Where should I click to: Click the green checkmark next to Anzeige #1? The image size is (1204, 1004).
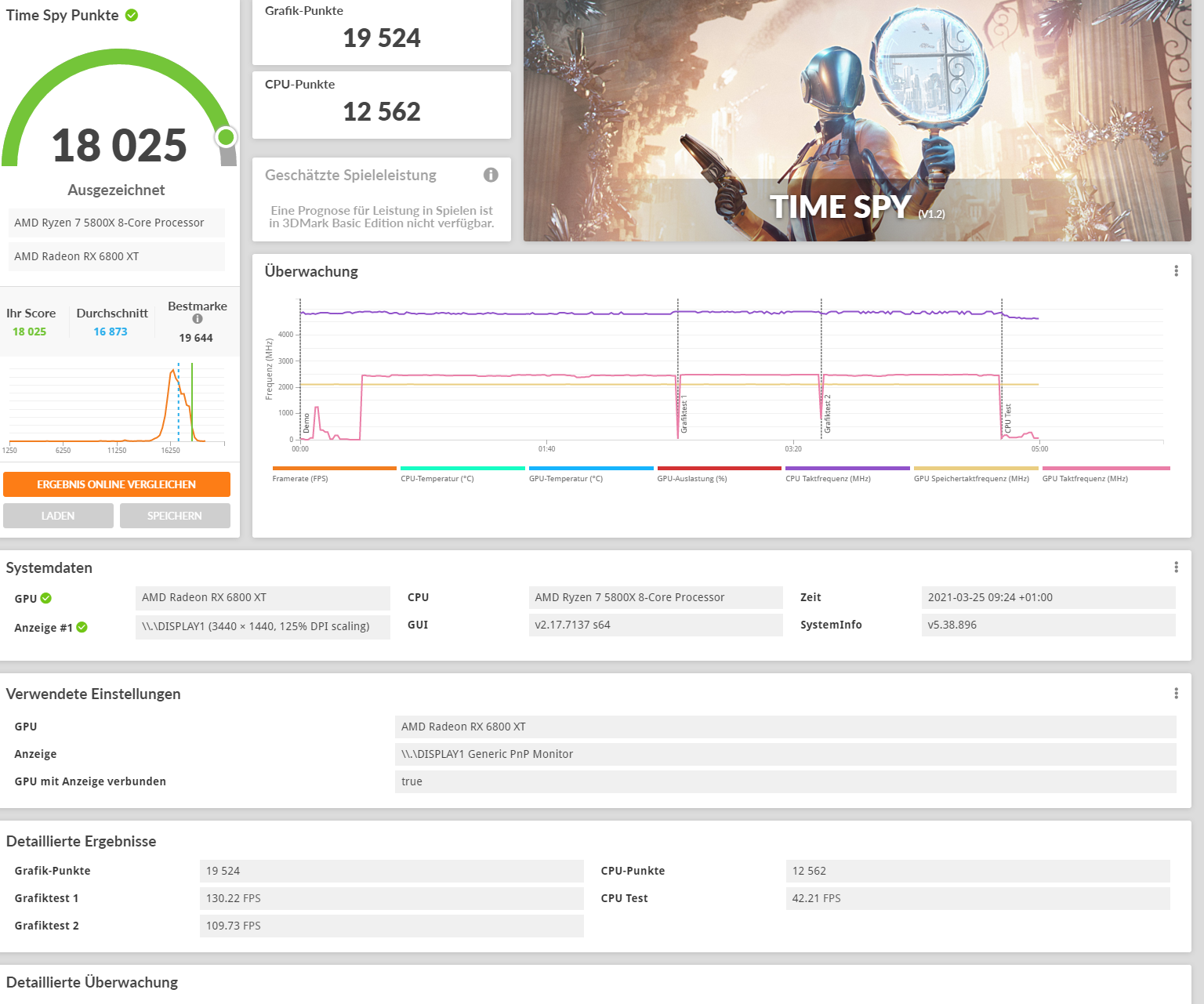click(82, 627)
